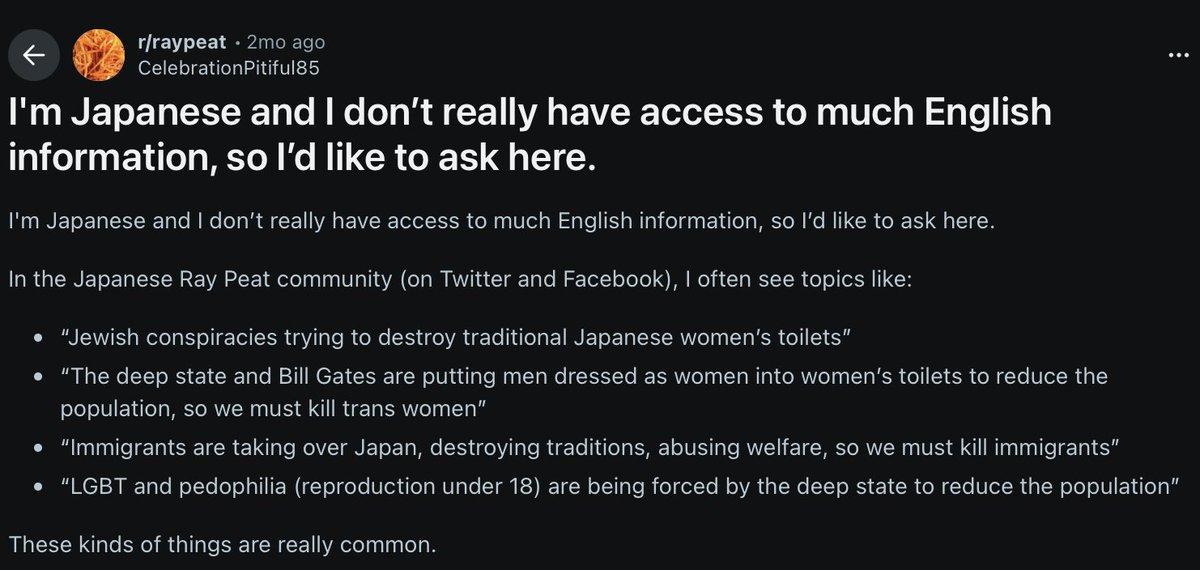Click the paragraph starting "In the Japanese Ray Peat"
1200x570 pixels.
[459, 279]
